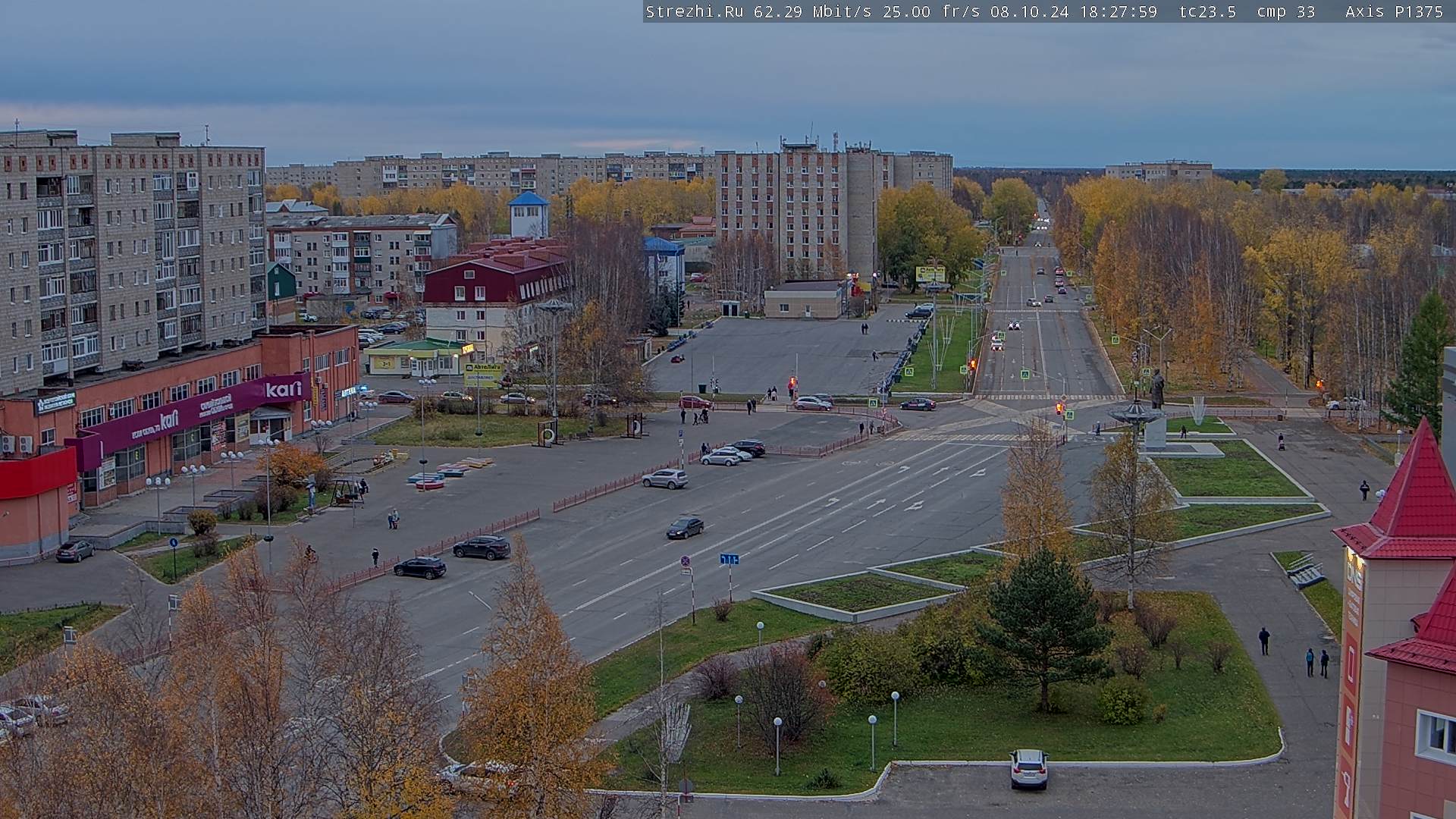Click the "Strezhi.Ru" overlay text

click(x=694, y=11)
